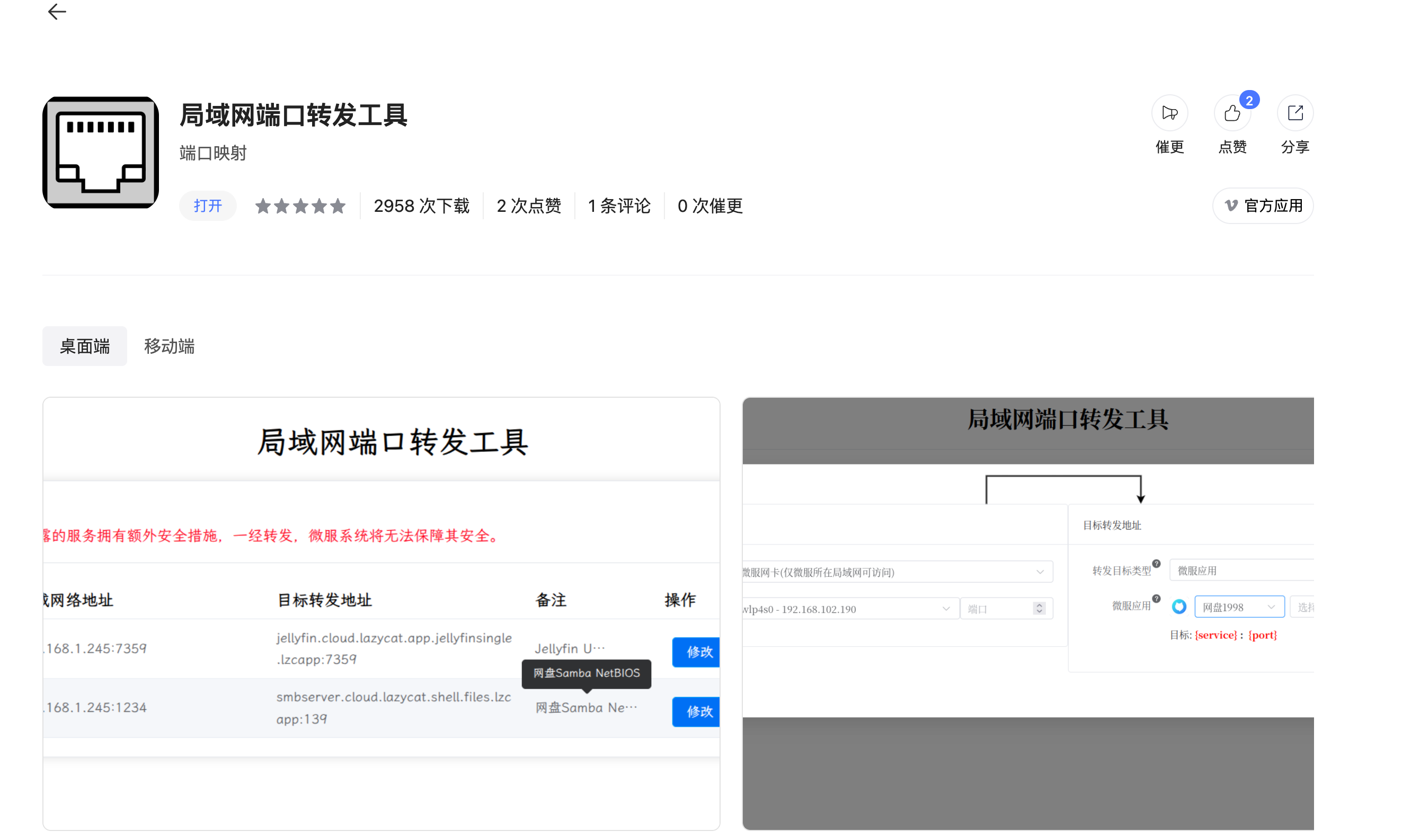The width and height of the screenshot is (1420, 840).
Task: Select the 桌面端 tab
Action: coord(85,346)
